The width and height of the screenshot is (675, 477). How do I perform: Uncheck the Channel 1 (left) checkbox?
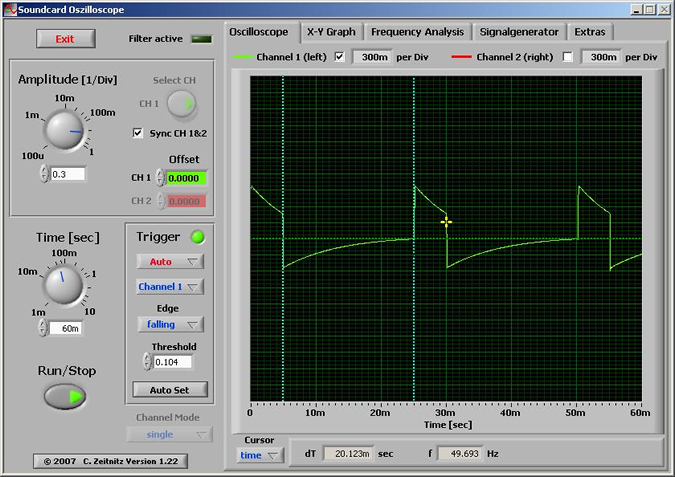point(340,57)
